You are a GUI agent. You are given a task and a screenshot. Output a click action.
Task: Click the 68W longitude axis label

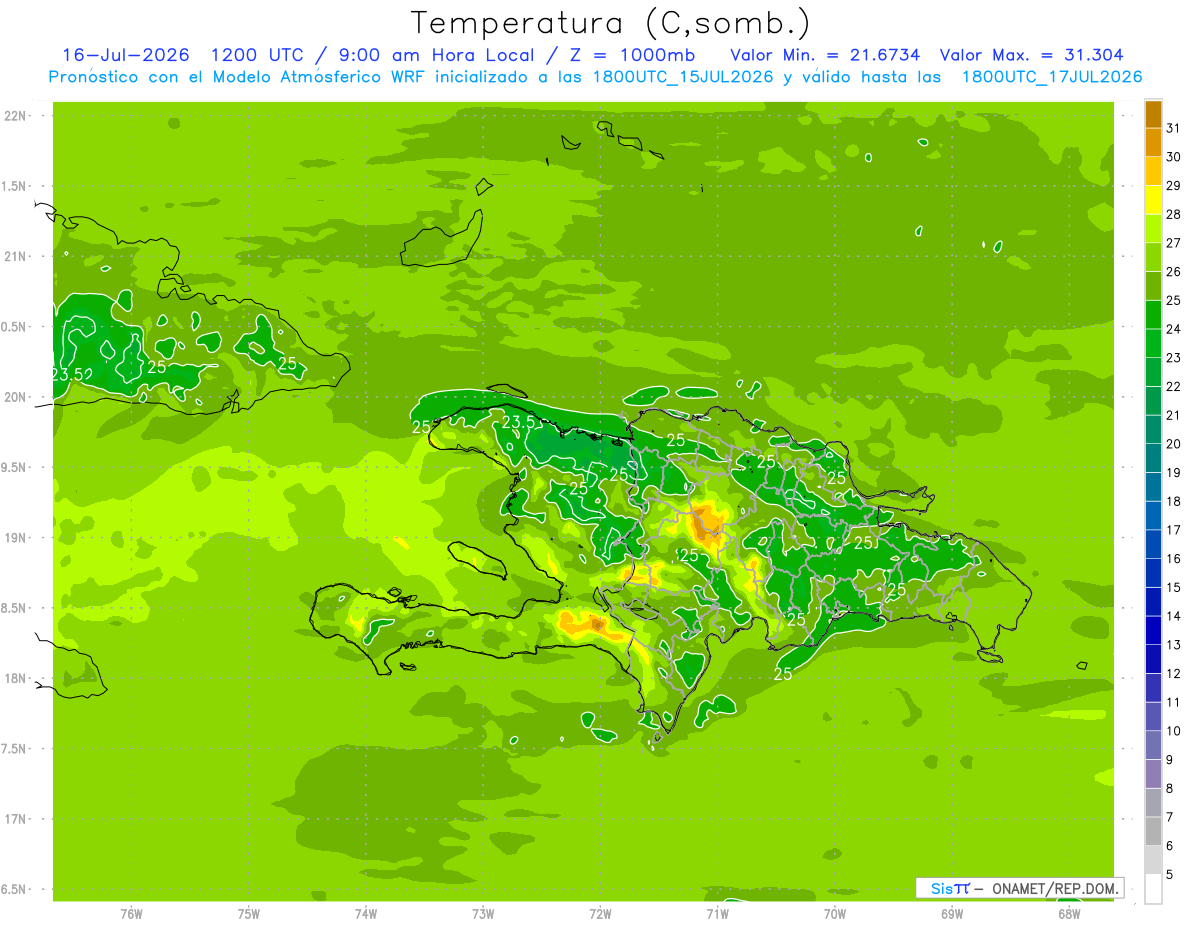tap(1069, 913)
